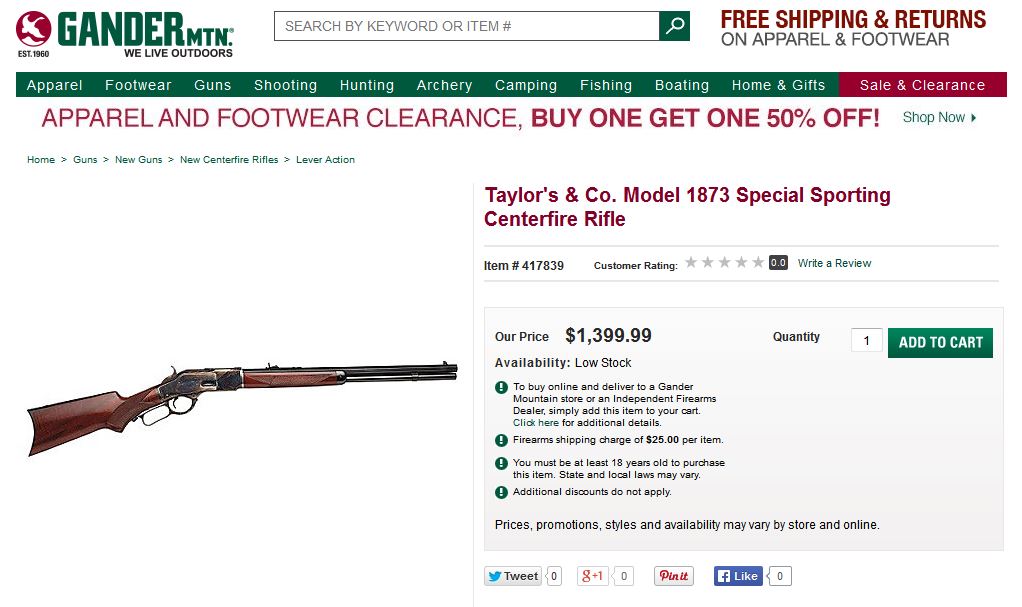Click the Quantity input box
This screenshot has width=1022, height=607.
click(866, 341)
